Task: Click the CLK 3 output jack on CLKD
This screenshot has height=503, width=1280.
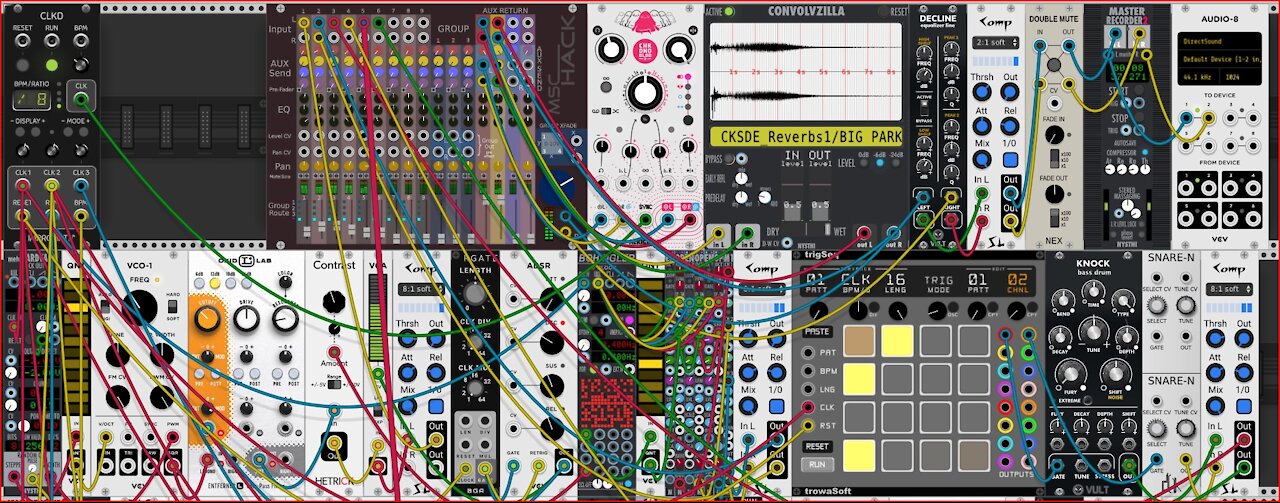Action: [x=80, y=186]
